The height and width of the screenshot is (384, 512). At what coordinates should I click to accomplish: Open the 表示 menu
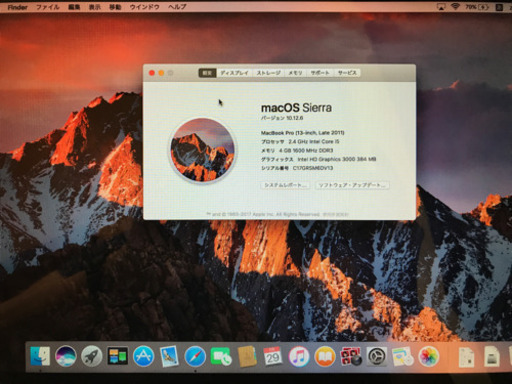[95, 7]
